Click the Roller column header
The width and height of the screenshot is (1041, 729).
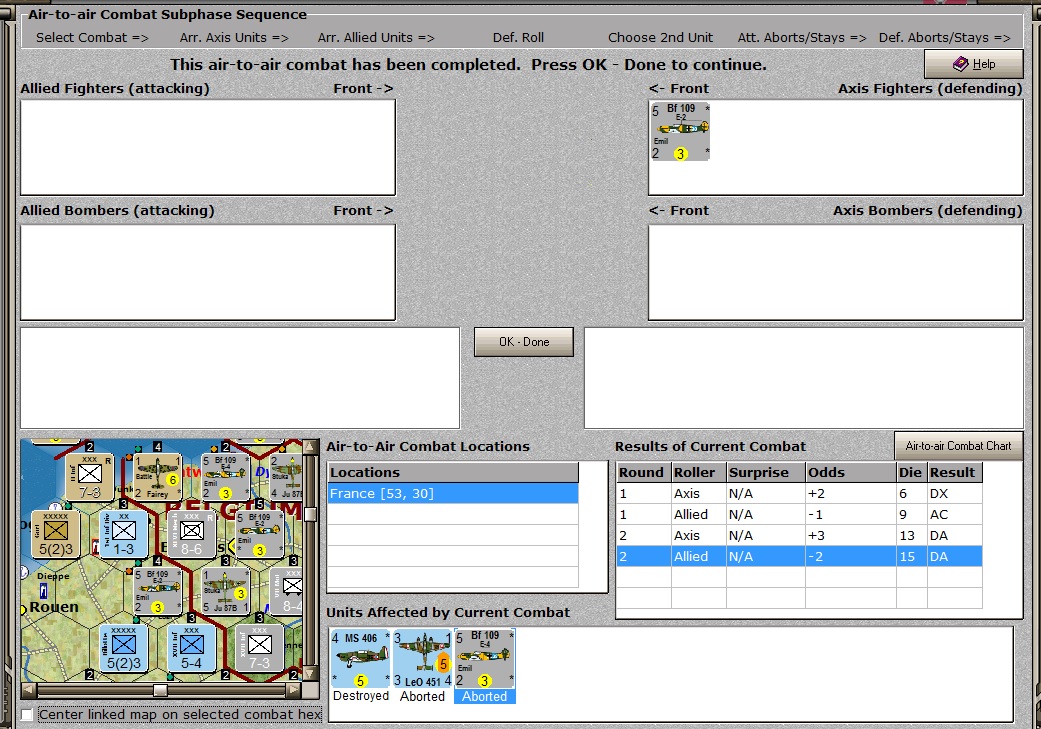(698, 472)
